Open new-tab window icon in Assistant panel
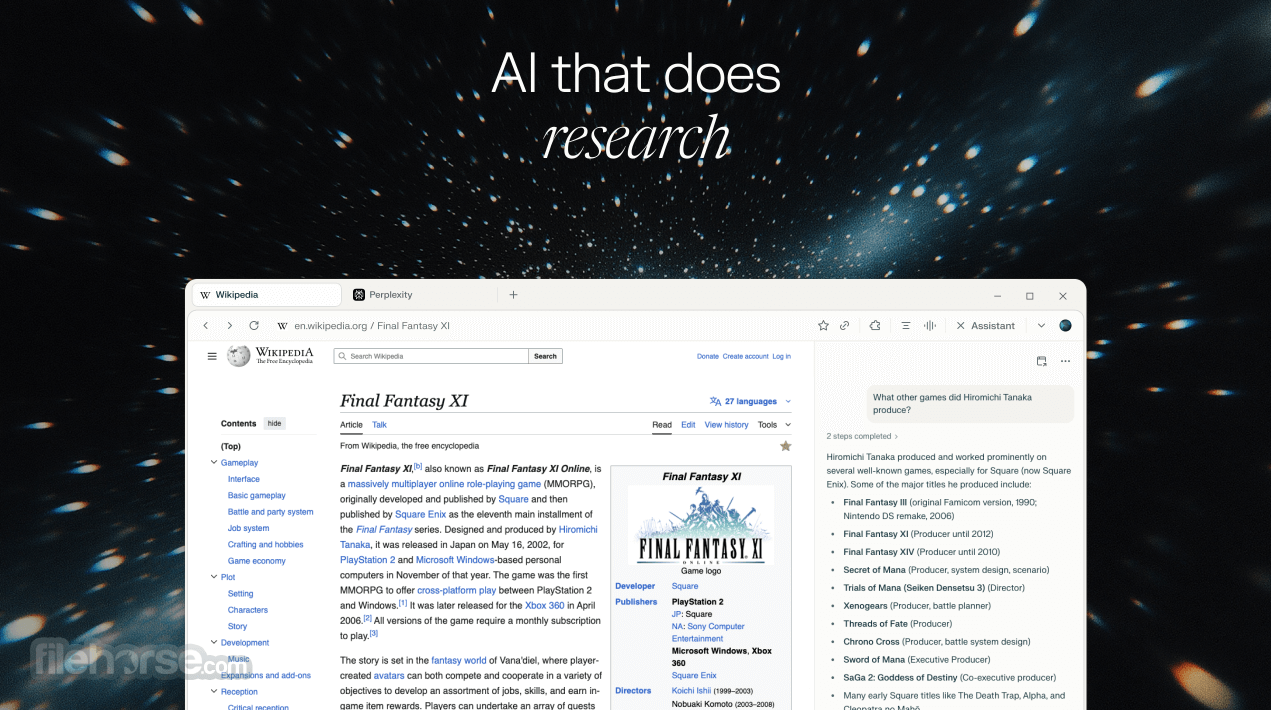The image size is (1271, 710). tap(1041, 361)
